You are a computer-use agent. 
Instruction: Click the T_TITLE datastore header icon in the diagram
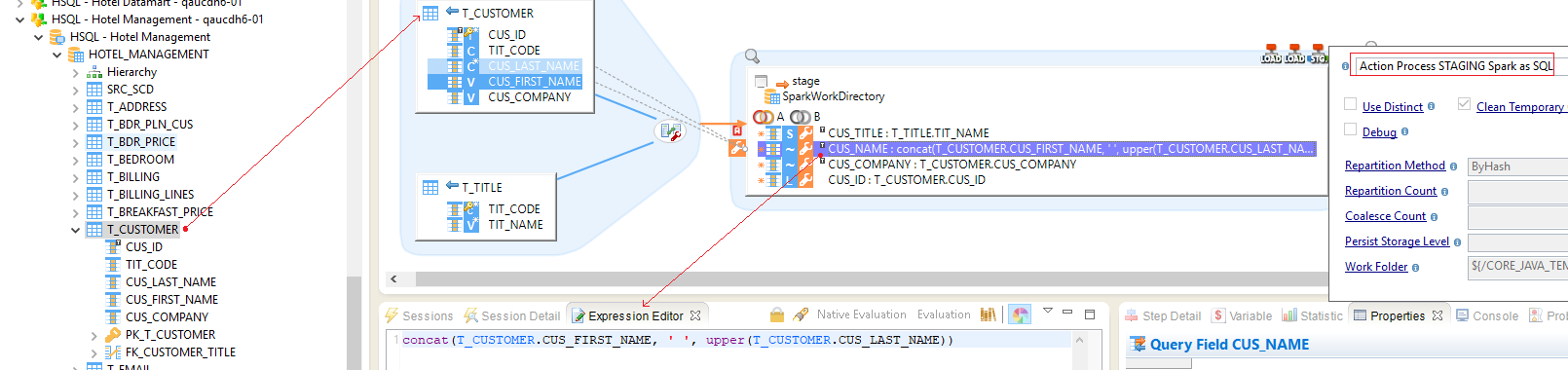pyautogui.click(x=430, y=187)
